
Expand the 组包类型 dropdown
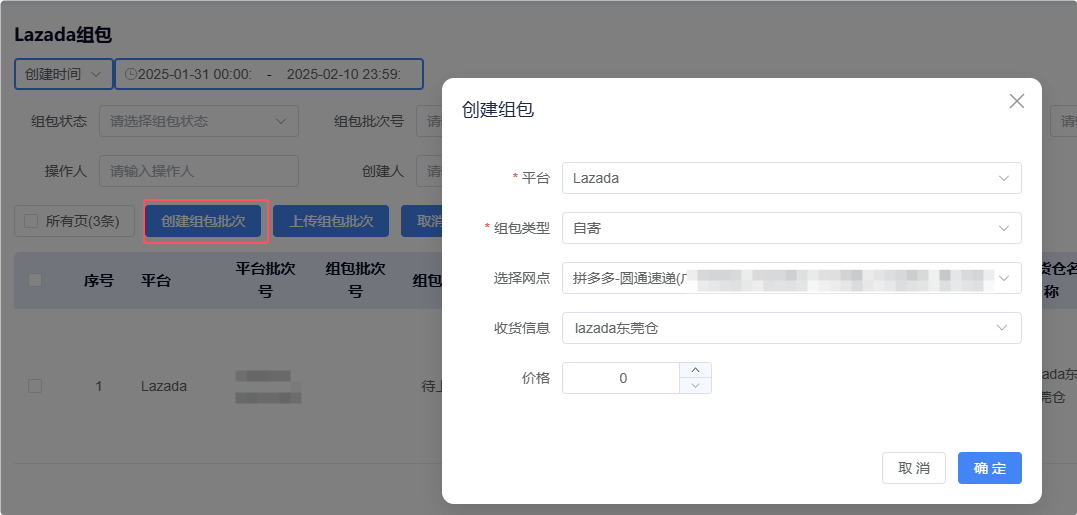[790, 228]
